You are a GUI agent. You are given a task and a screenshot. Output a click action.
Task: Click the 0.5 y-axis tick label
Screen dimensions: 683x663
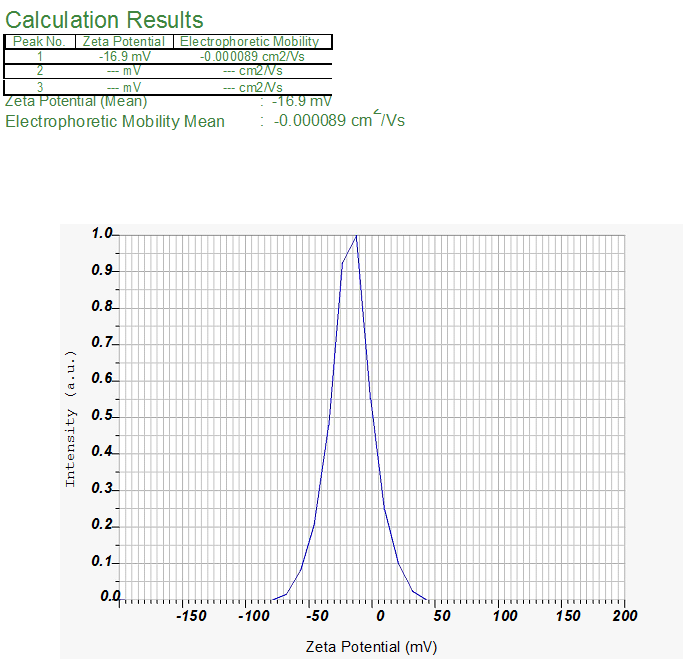tap(104, 416)
